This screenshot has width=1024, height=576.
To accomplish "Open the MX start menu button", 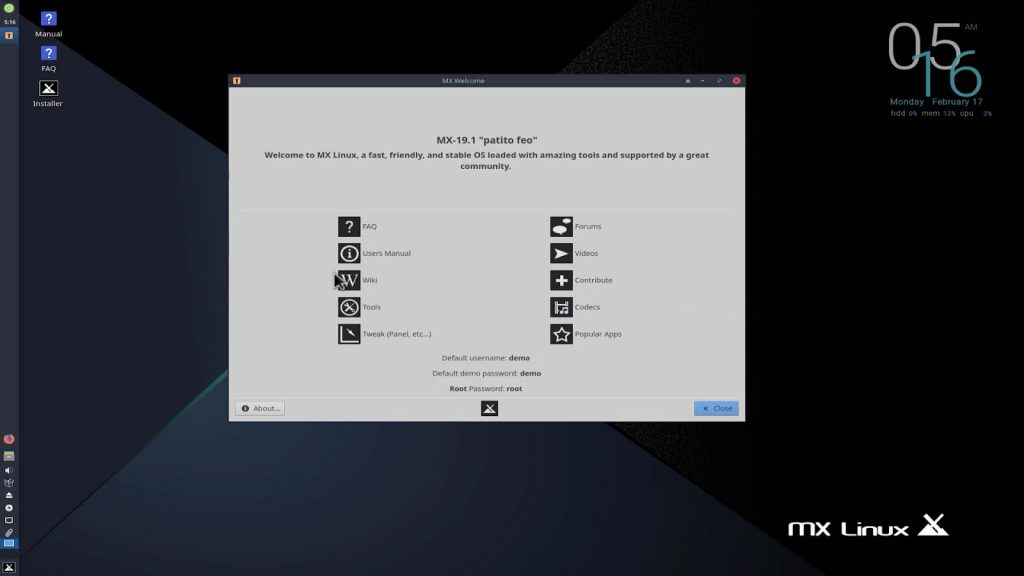I will click(9, 568).
